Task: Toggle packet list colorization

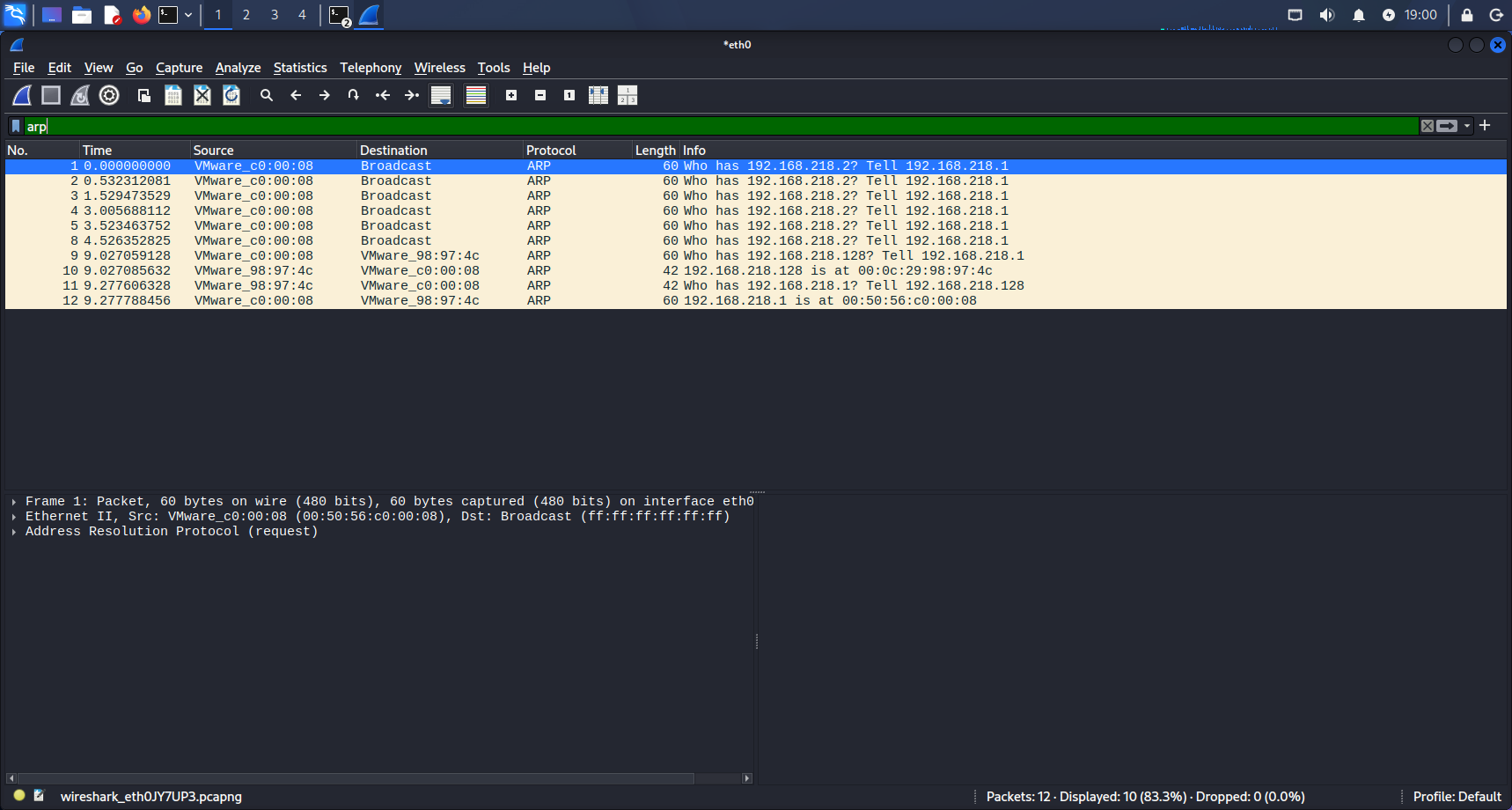Action: pyautogui.click(x=476, y=95)
